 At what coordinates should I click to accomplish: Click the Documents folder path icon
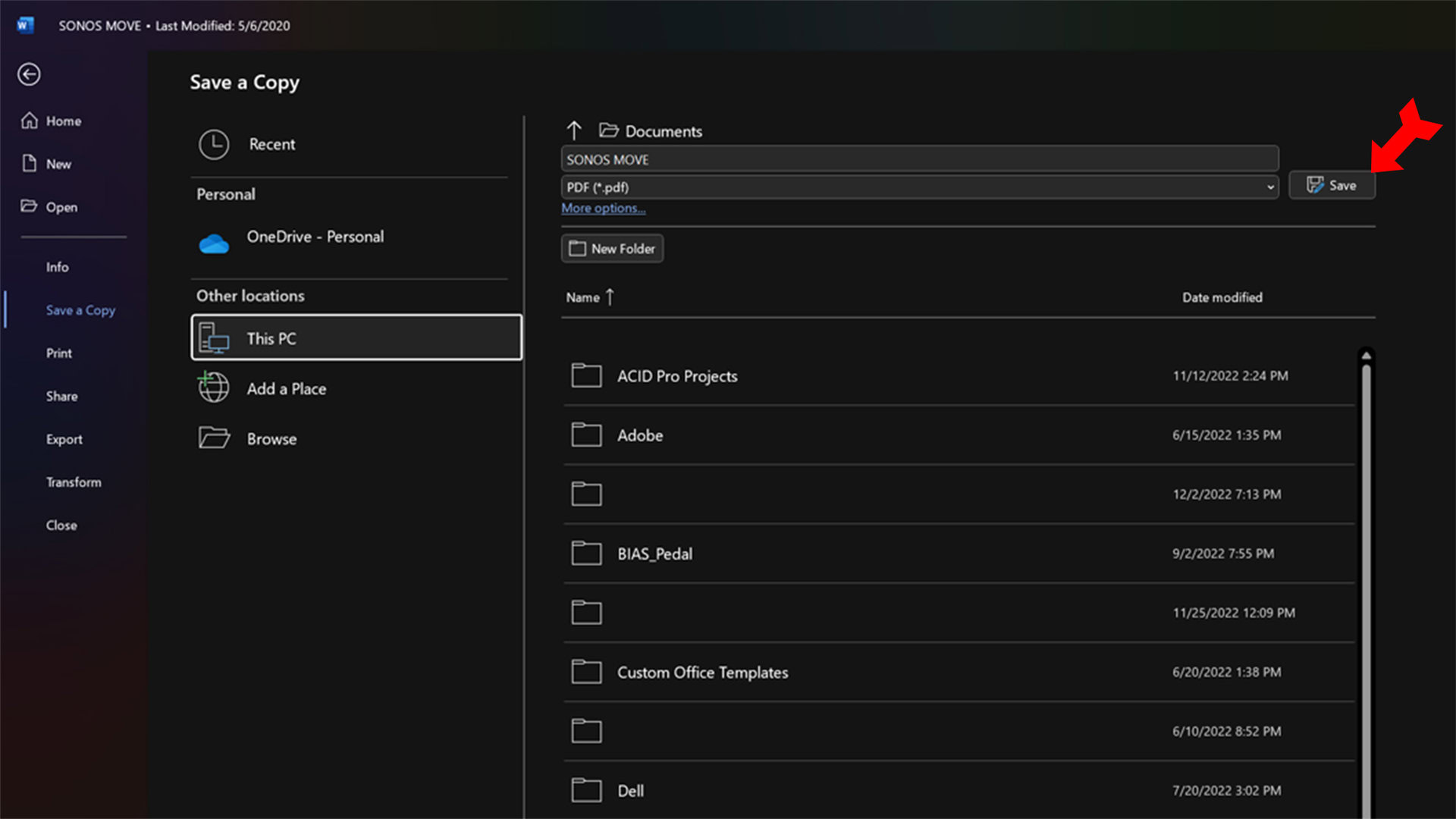608,130
